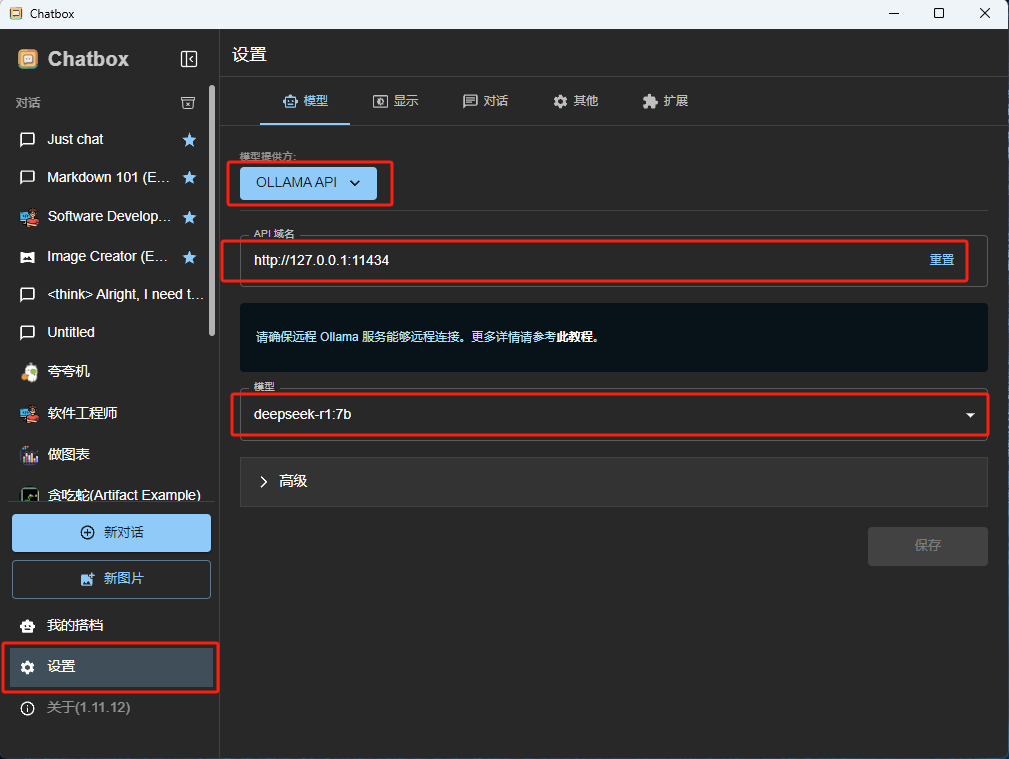Click the 做图表 chart icon
This screenshot has height=759, width=1009.
(x=29, y=454)
